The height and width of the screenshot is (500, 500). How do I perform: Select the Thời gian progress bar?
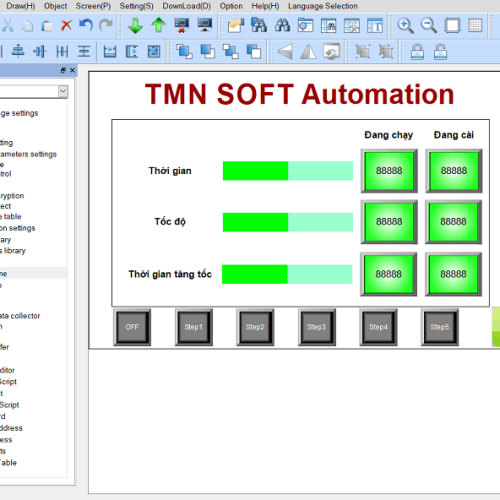point(288,171)
